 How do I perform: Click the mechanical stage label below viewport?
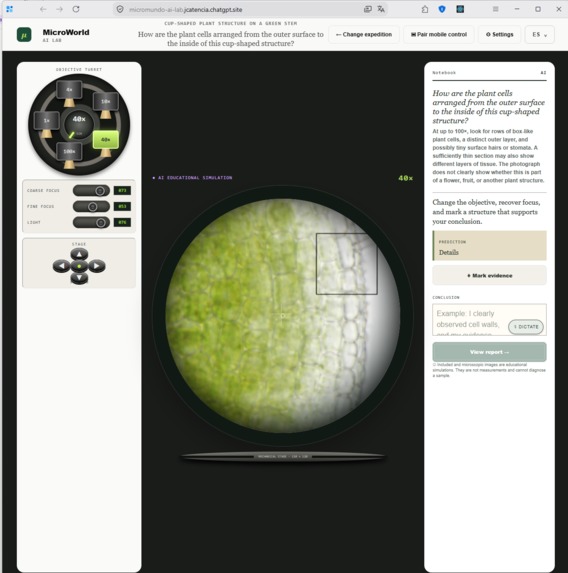pyautogui.click(x=283, y=456)
